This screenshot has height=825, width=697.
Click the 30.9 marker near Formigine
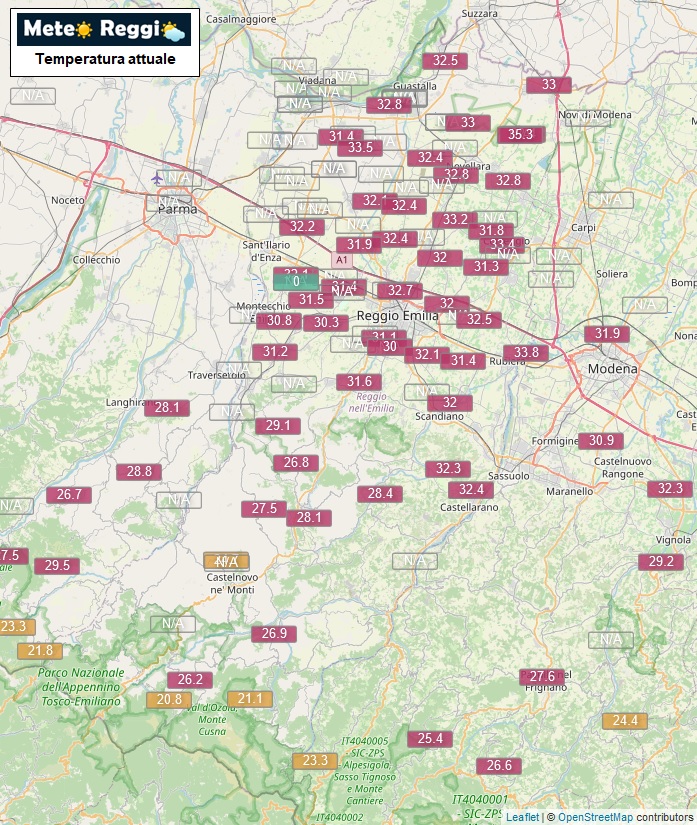601,440
